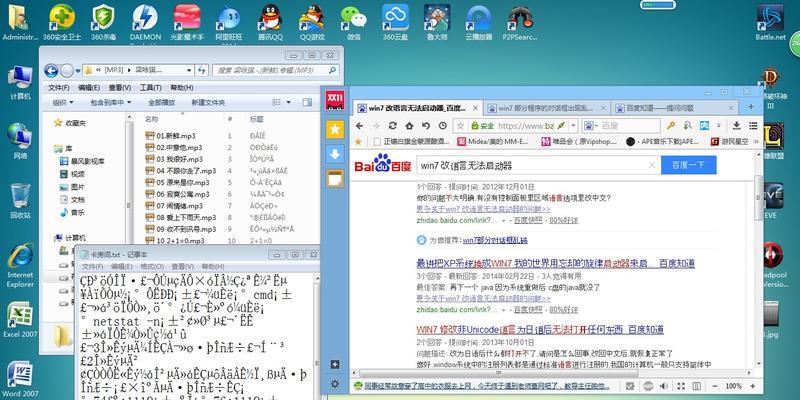Open the browser history clock icon
The image size is (800, 400).
(442, 126)
